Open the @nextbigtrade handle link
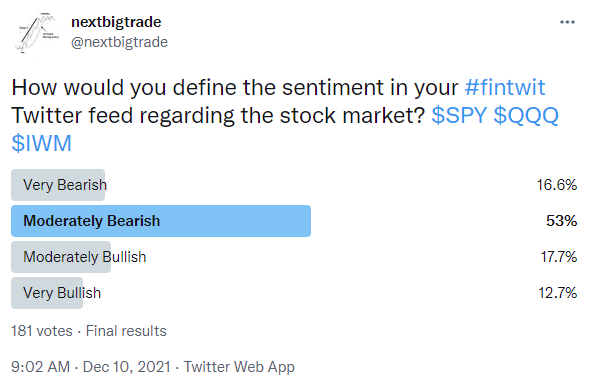 pyautogui.click(x=119, y=42)
